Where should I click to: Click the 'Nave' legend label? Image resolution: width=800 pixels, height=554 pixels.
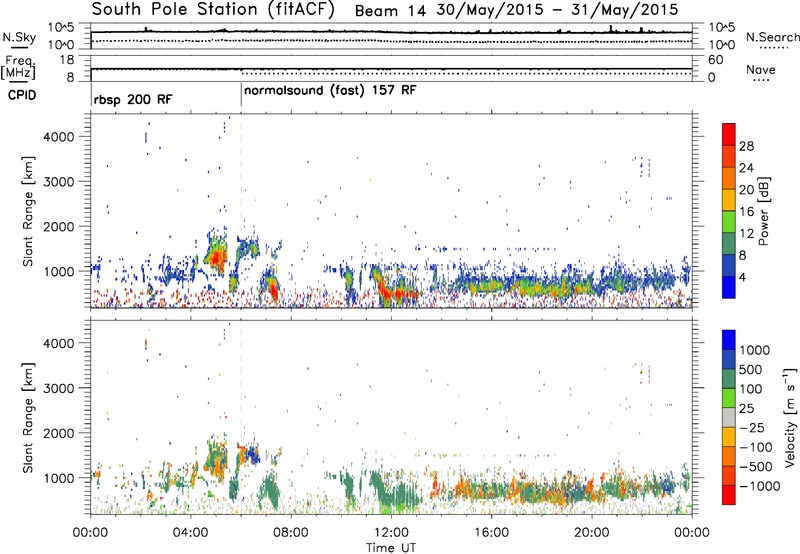(761, 70)
